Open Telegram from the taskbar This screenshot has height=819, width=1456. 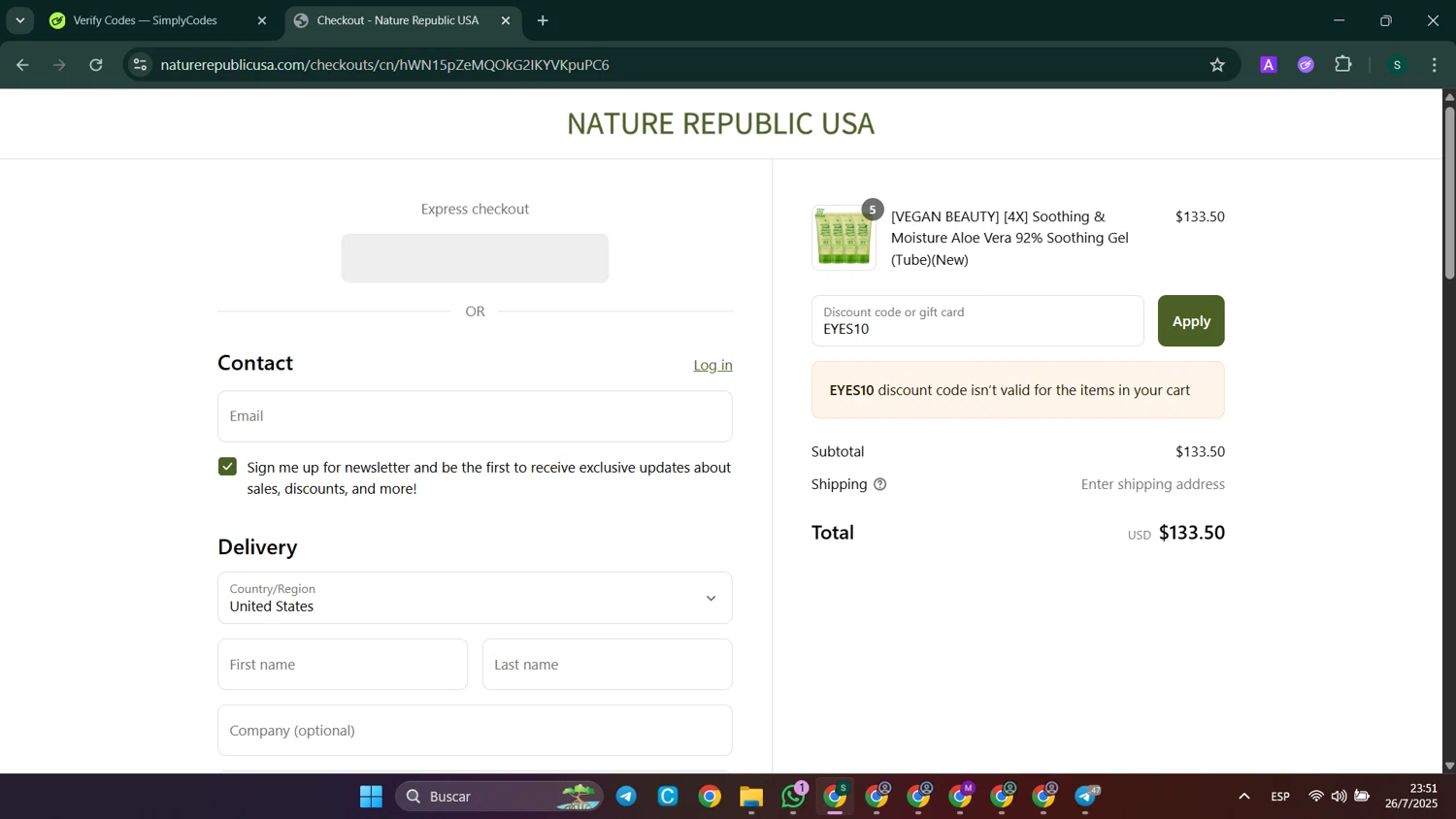click(626, 797)
